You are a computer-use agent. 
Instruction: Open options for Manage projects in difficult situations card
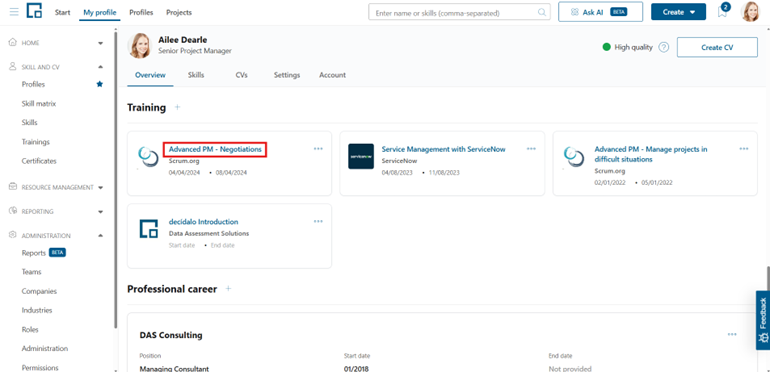[x=744, y=149]
